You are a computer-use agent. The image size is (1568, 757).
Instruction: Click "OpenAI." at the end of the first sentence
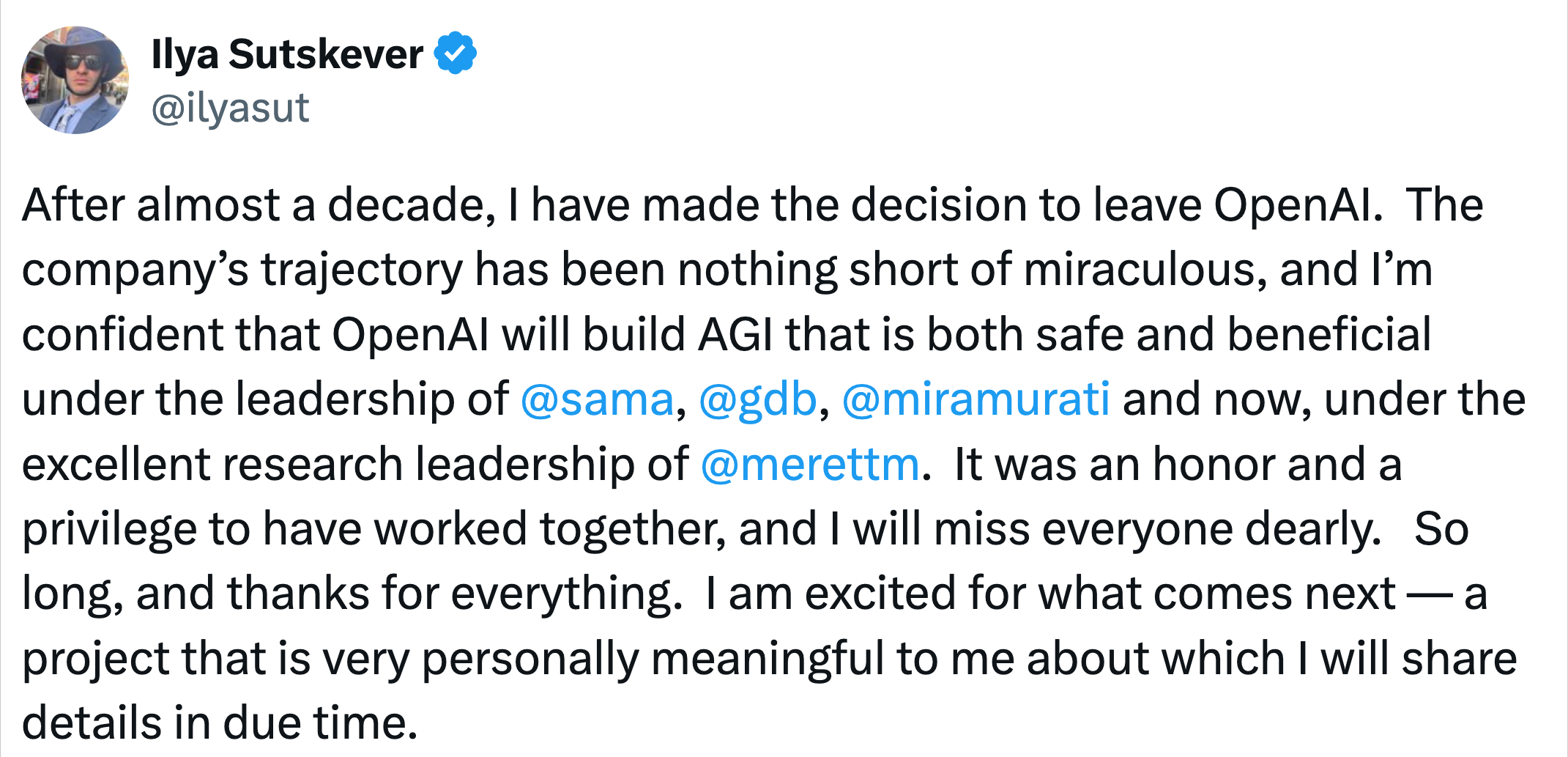tap(1298, 204)
